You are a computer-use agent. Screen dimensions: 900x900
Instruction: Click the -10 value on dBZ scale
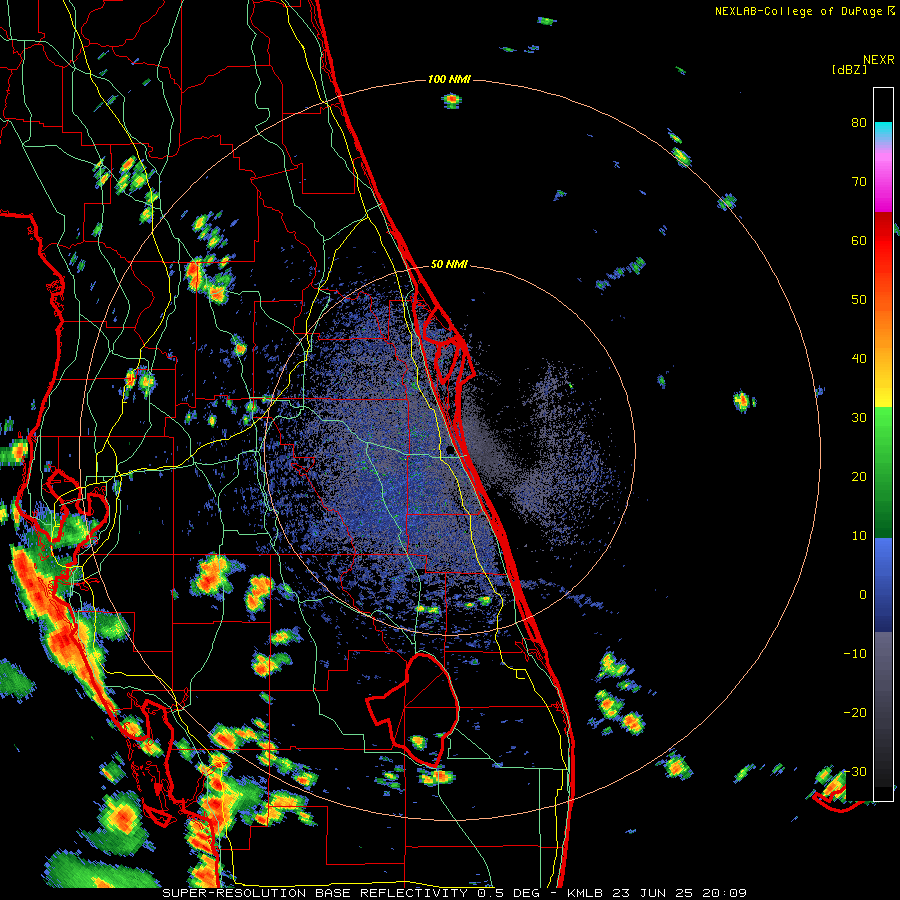(855, 654)
